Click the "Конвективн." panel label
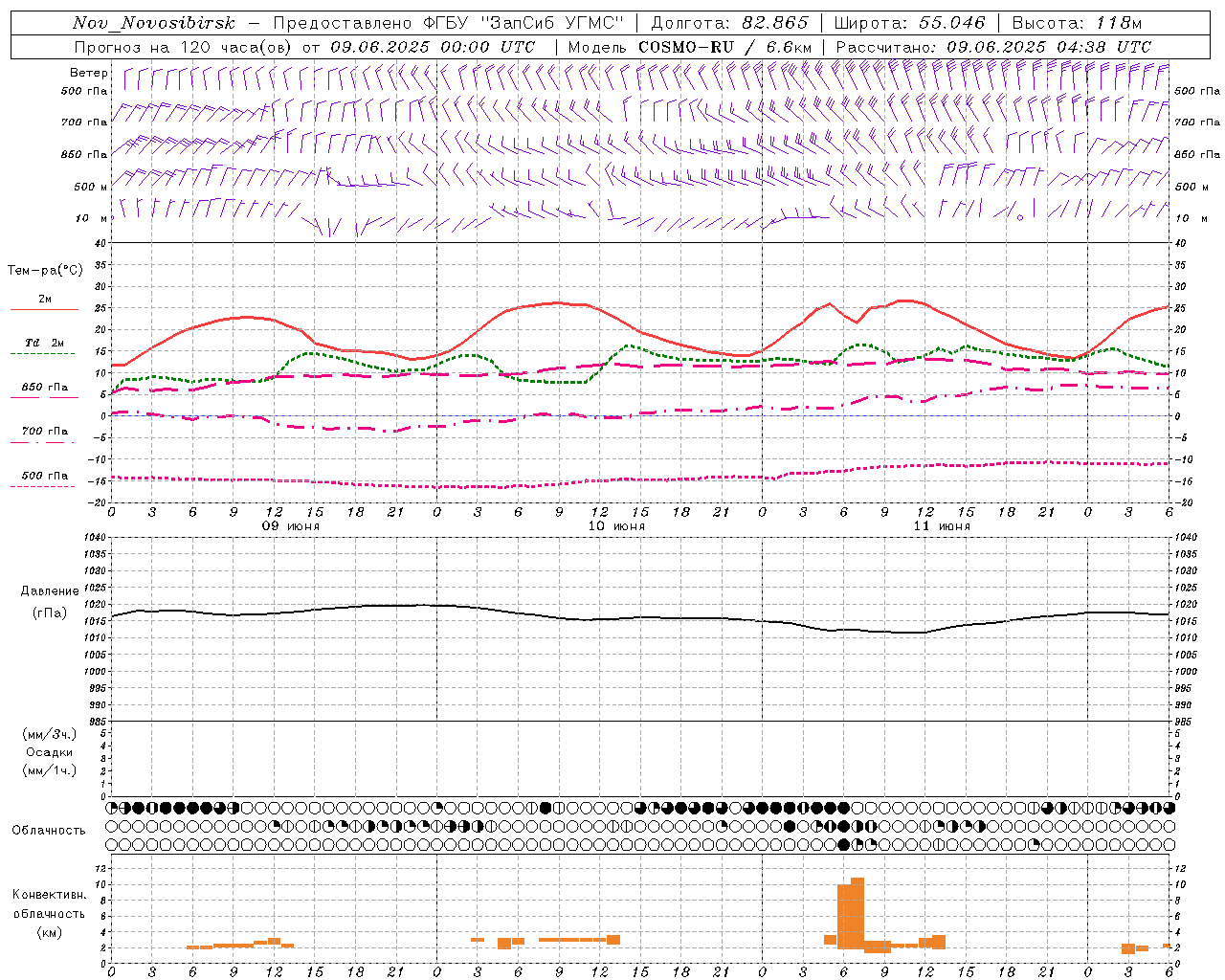The height and width of the screenshot is (980, 1225). tap(49, 895)
